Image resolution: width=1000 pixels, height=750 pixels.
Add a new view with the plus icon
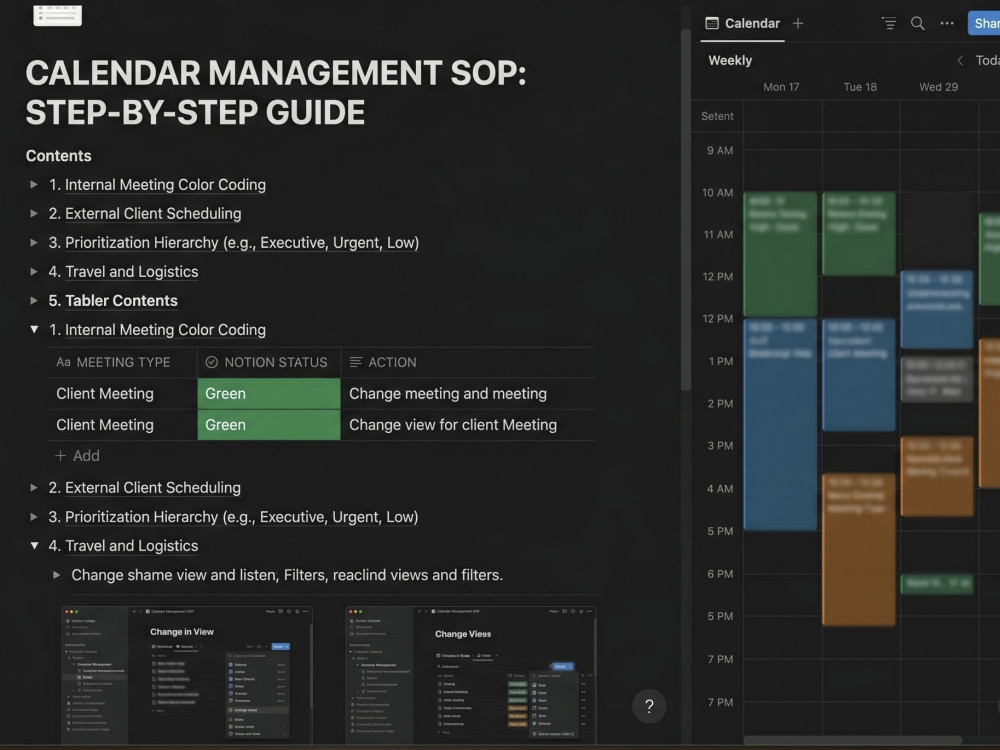pyautogui.click(x=798, y=24)
